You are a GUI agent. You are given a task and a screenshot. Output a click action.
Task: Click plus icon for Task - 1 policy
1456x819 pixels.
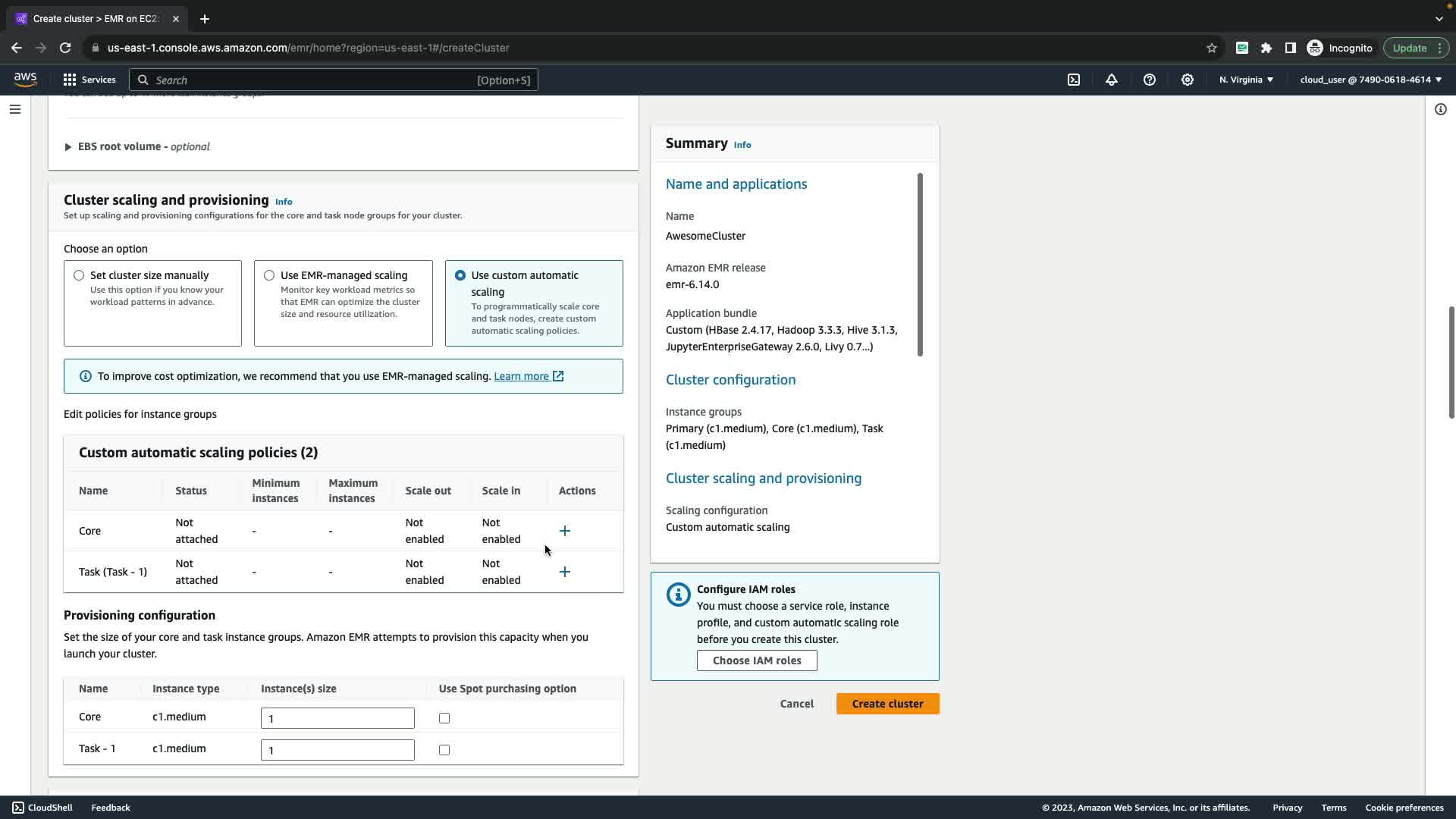pos(564,572)
